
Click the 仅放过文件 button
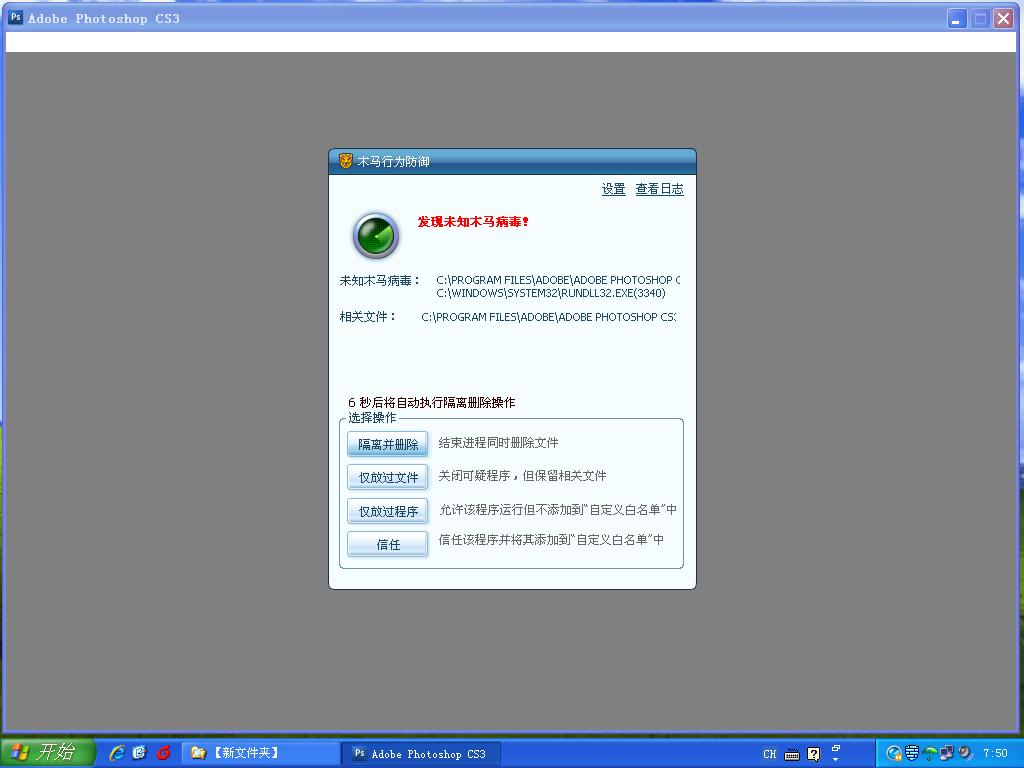coord(387,477)
